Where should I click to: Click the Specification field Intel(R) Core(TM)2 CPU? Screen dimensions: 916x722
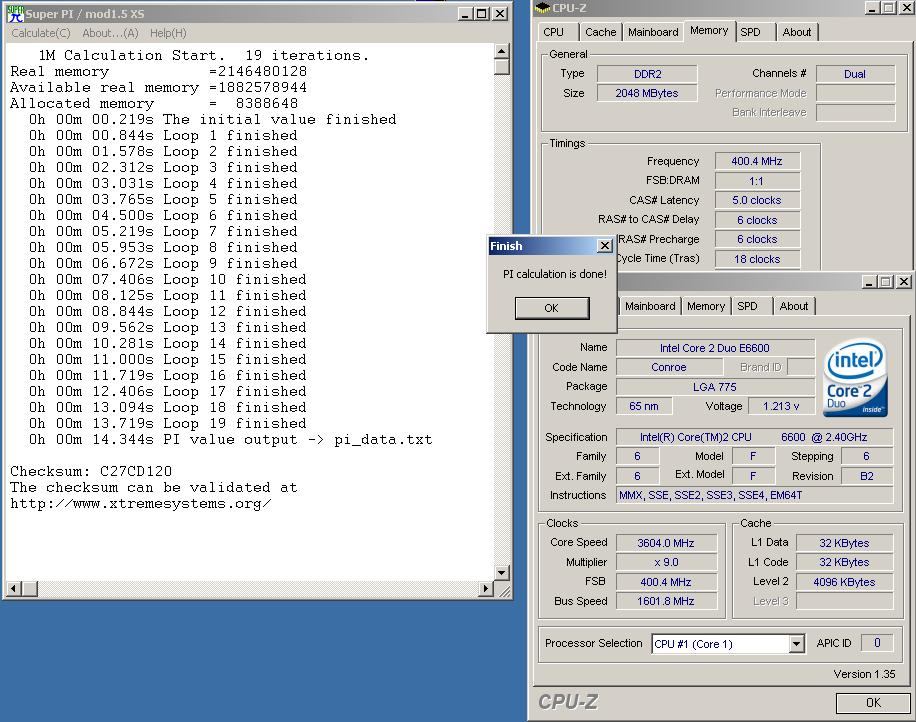[755, 438]
